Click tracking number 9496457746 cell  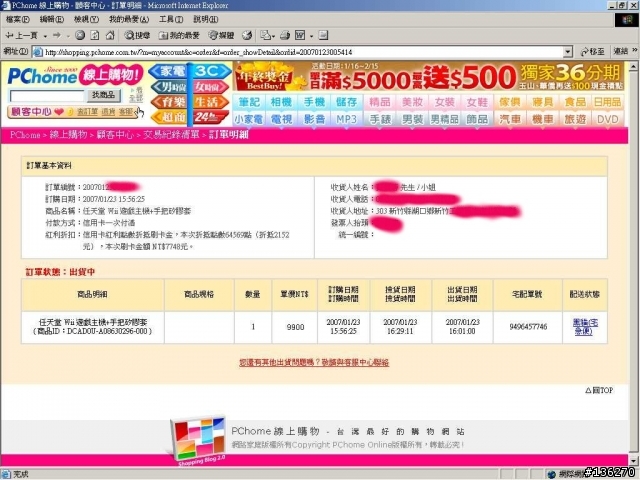pos(528,327)
